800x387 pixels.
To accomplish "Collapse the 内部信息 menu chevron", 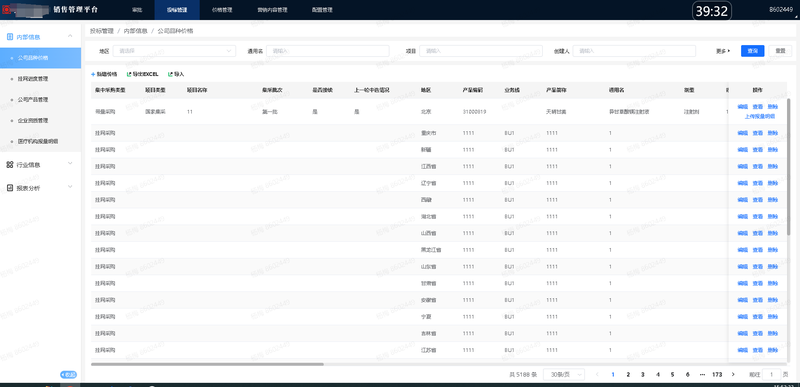I will tap(70, 36).
